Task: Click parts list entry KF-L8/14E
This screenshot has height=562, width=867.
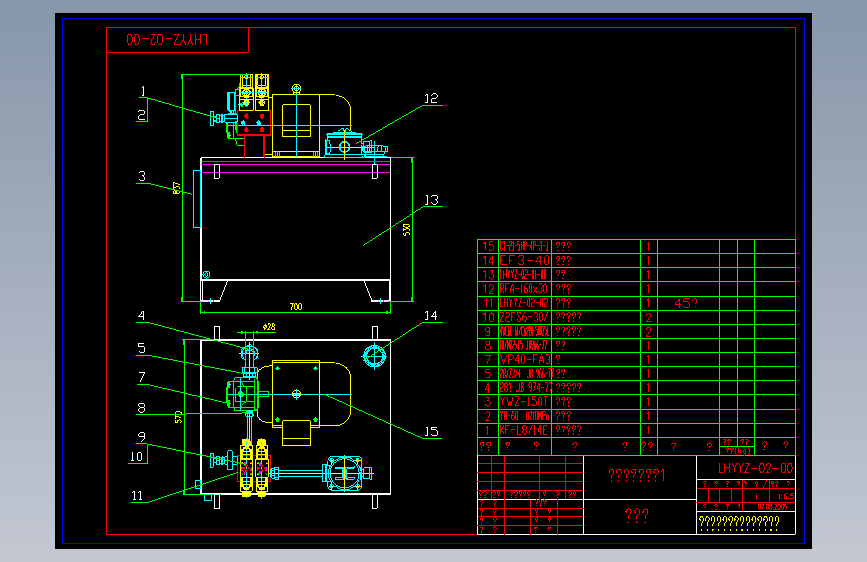Action: [x=524, y=430]
